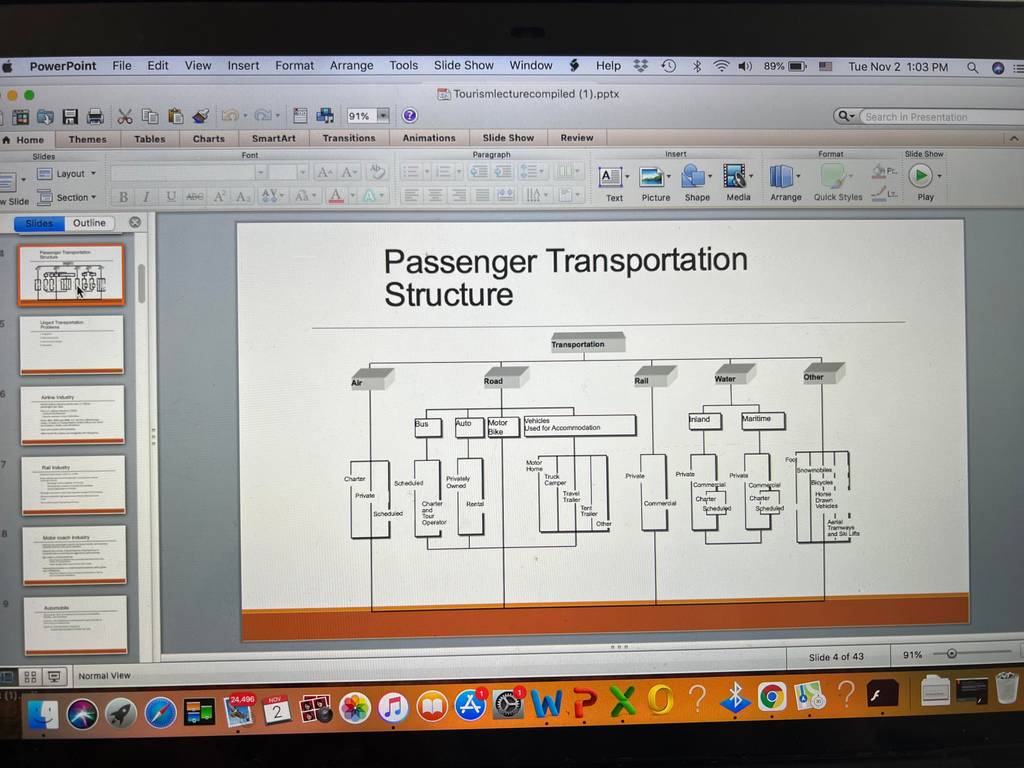The height and width of the screenshot is (768, 1024).
Task: Click the Normal View button
Action: (x=7, y=677)
